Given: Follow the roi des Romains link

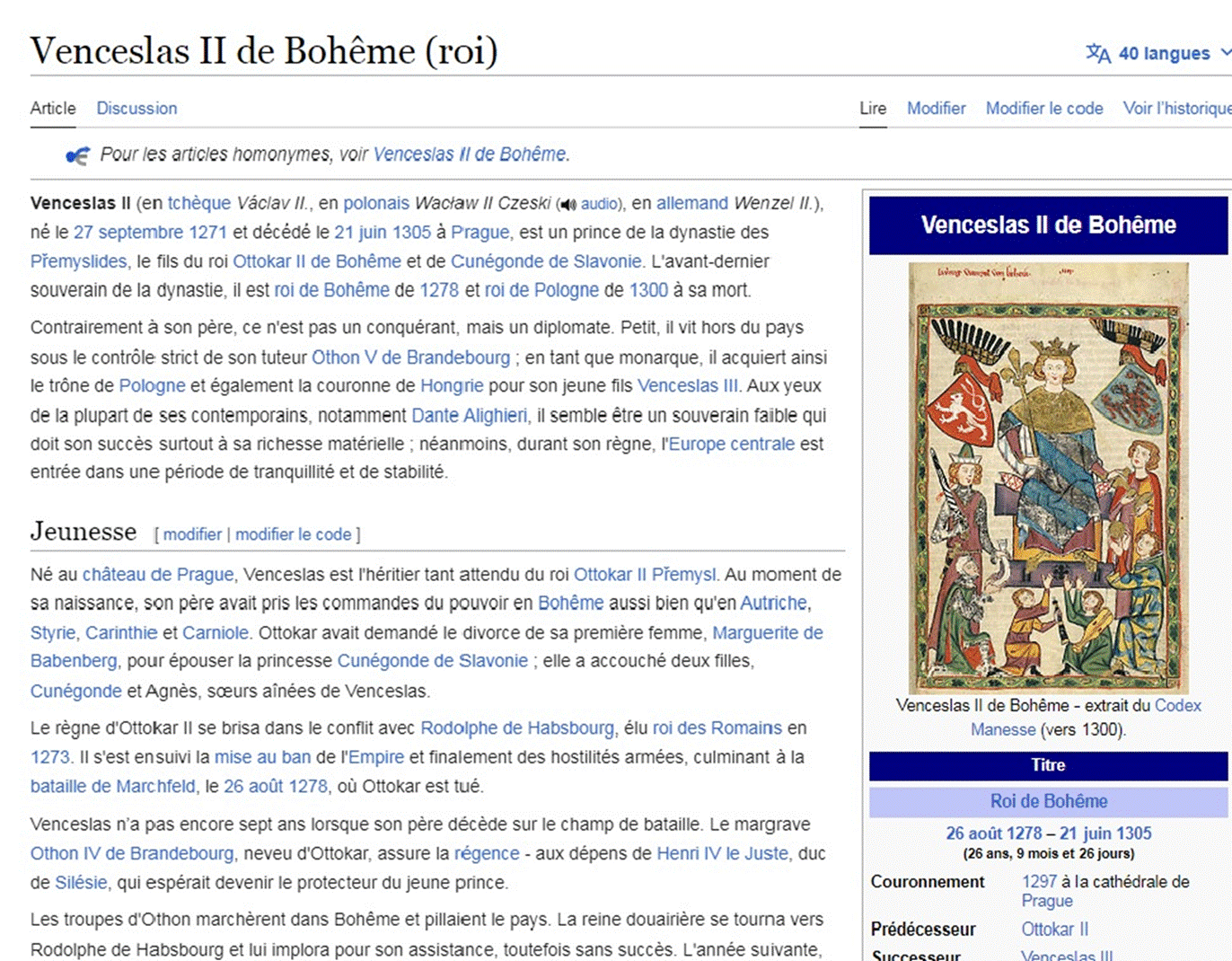Looking at the screenshot, I should (717, 727).
